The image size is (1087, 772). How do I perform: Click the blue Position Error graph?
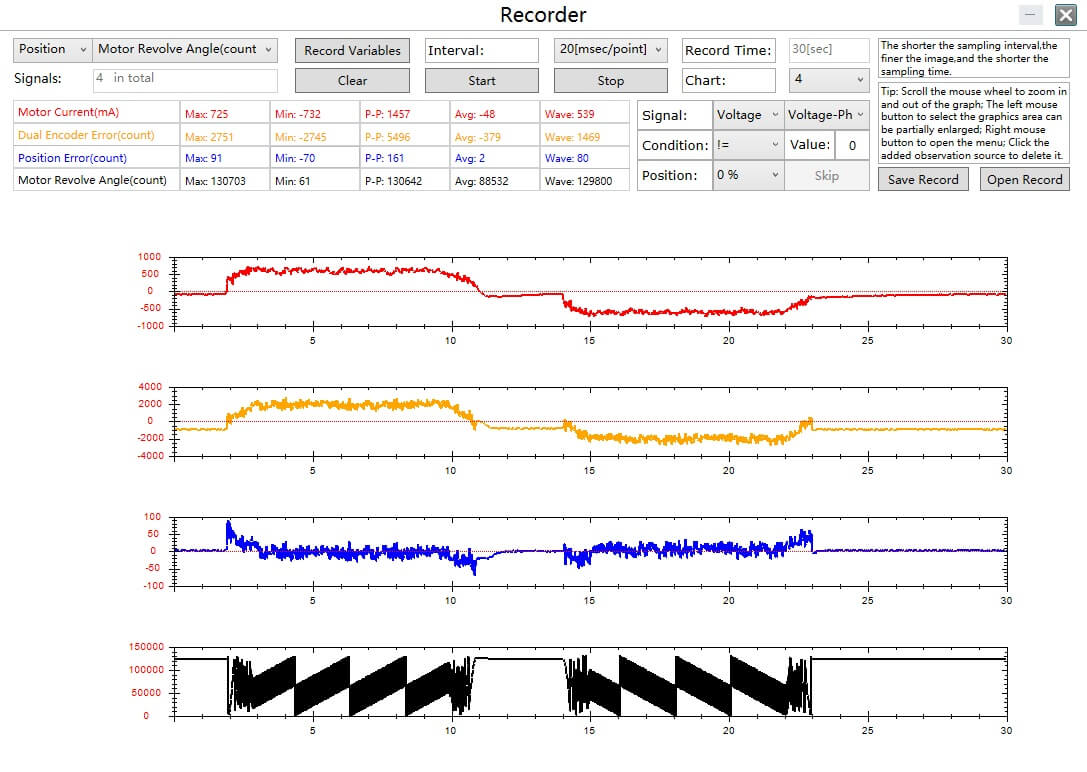(x=590, y=550)
